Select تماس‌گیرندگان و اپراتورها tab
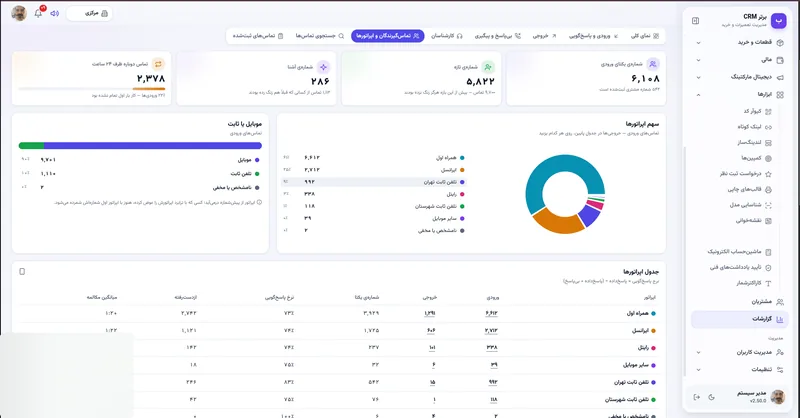 click(388, 36)
